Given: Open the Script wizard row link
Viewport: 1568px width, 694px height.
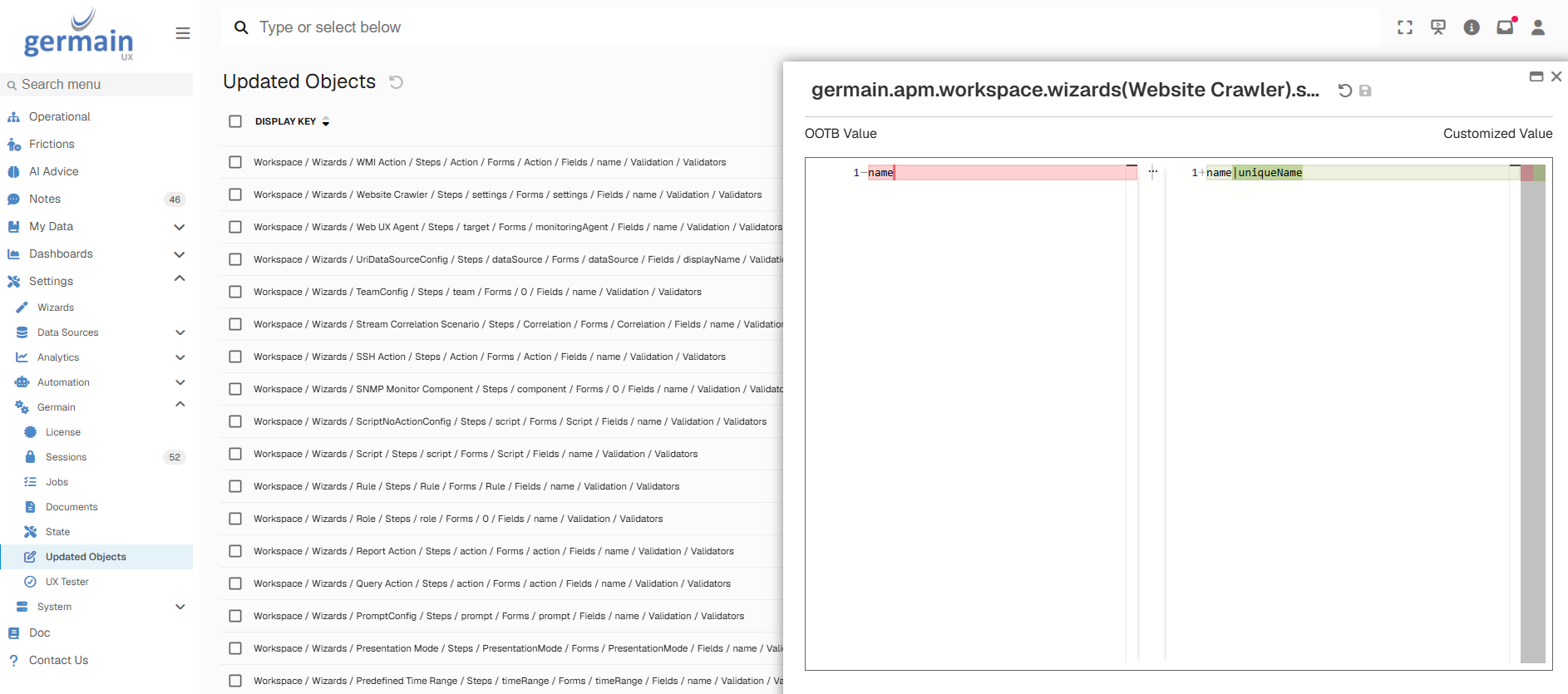Looking at the screenshot, I should [476, 454].
